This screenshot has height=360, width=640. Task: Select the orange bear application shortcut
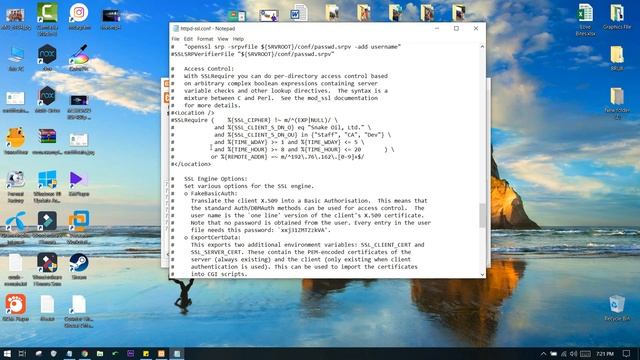point(16,141)
